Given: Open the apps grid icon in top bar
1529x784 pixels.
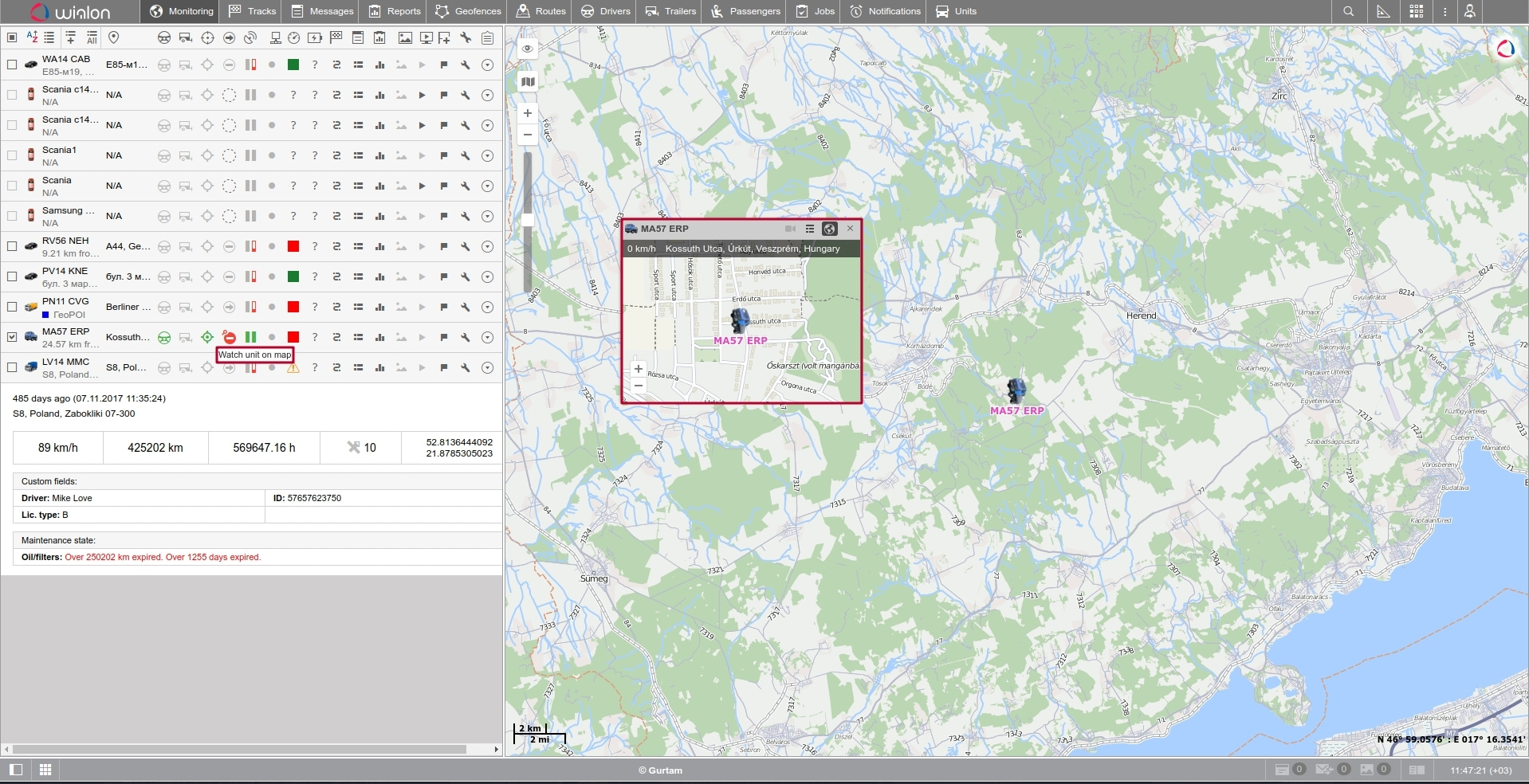Looking at the screenshot, I should (x=1416, y=11).
